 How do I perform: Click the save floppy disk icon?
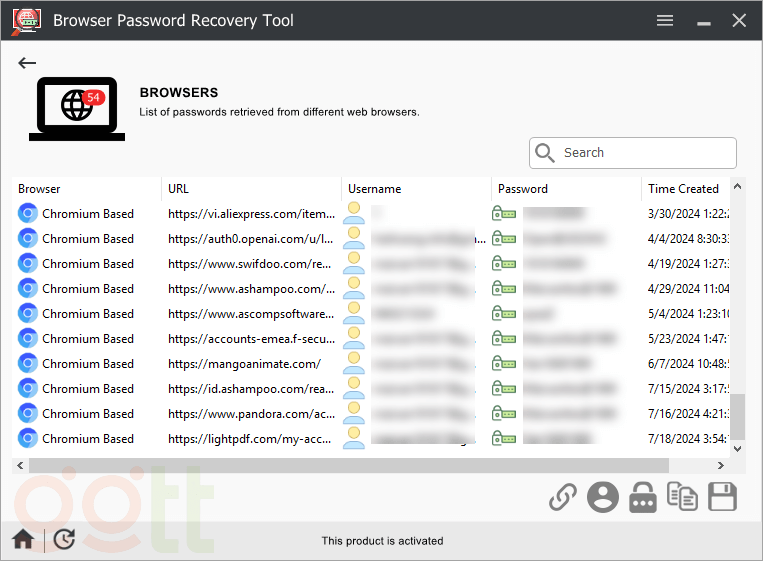[722, 497]
